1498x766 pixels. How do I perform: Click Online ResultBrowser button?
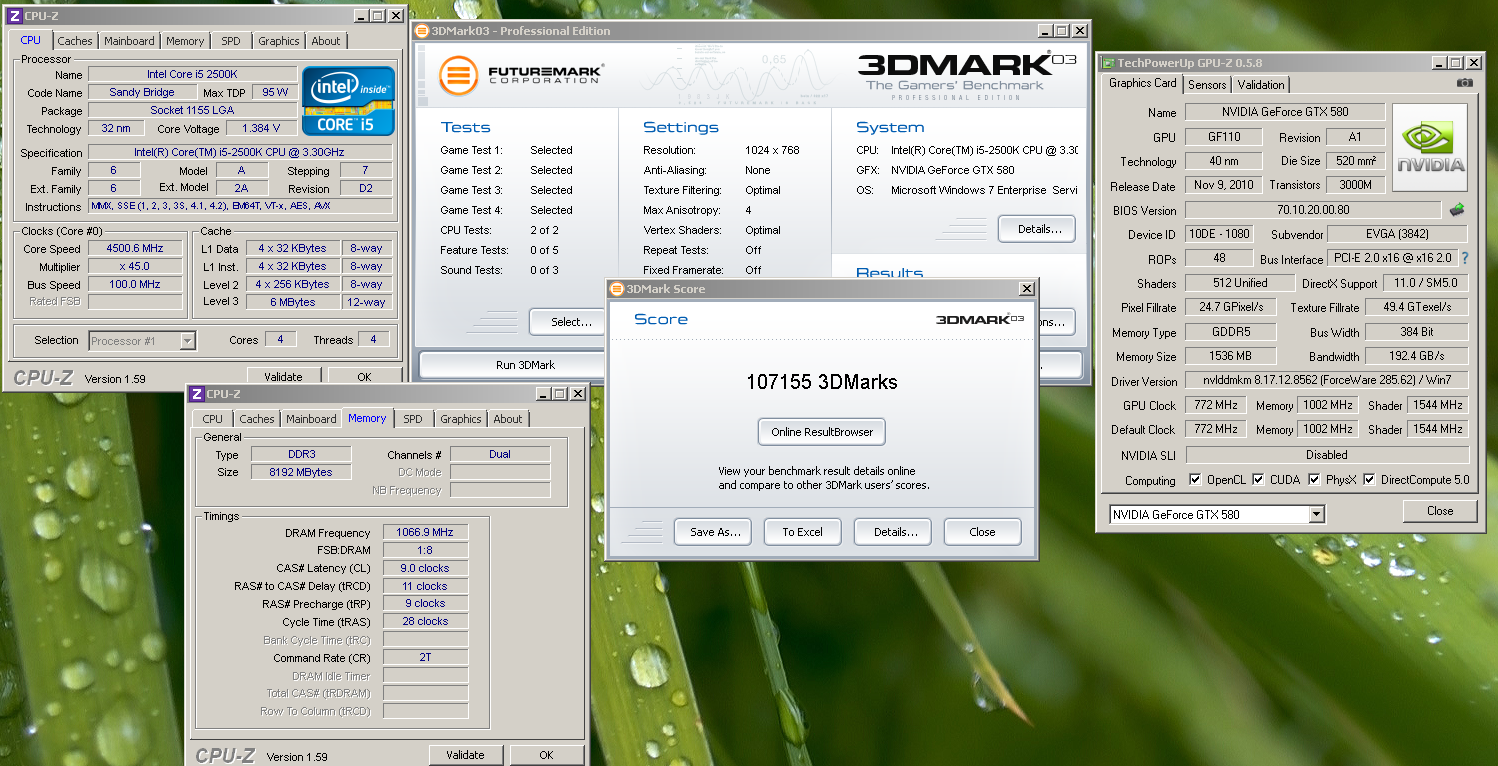pyautogui.click(x=822, y=432)
